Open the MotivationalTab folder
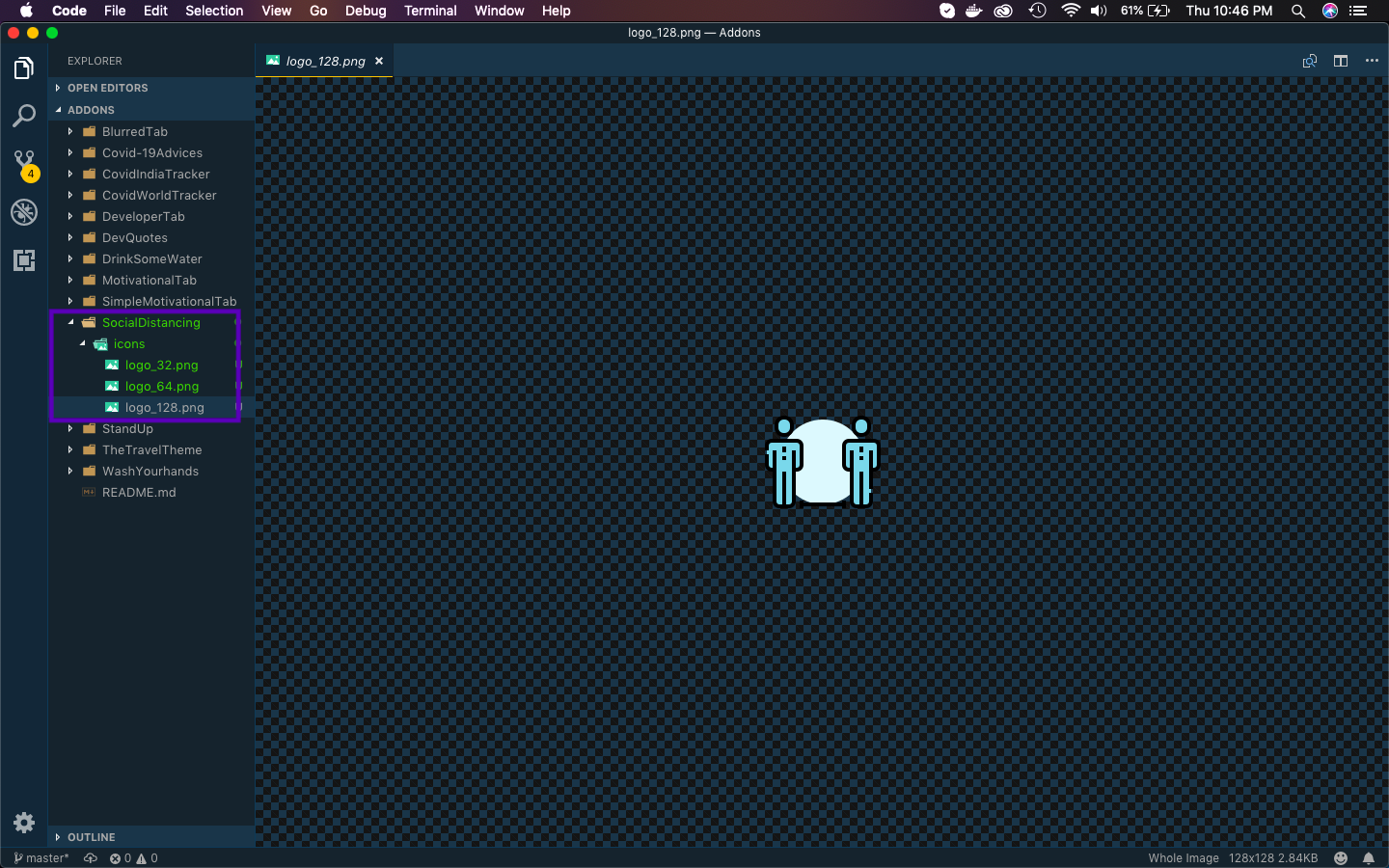 click(x=151, y=281)
